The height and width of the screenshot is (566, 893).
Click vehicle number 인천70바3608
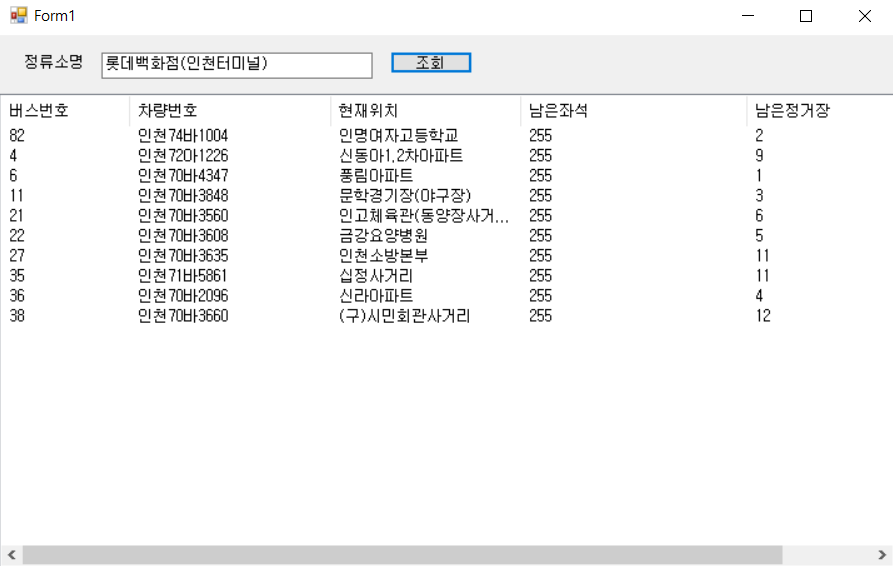point(183,235)
